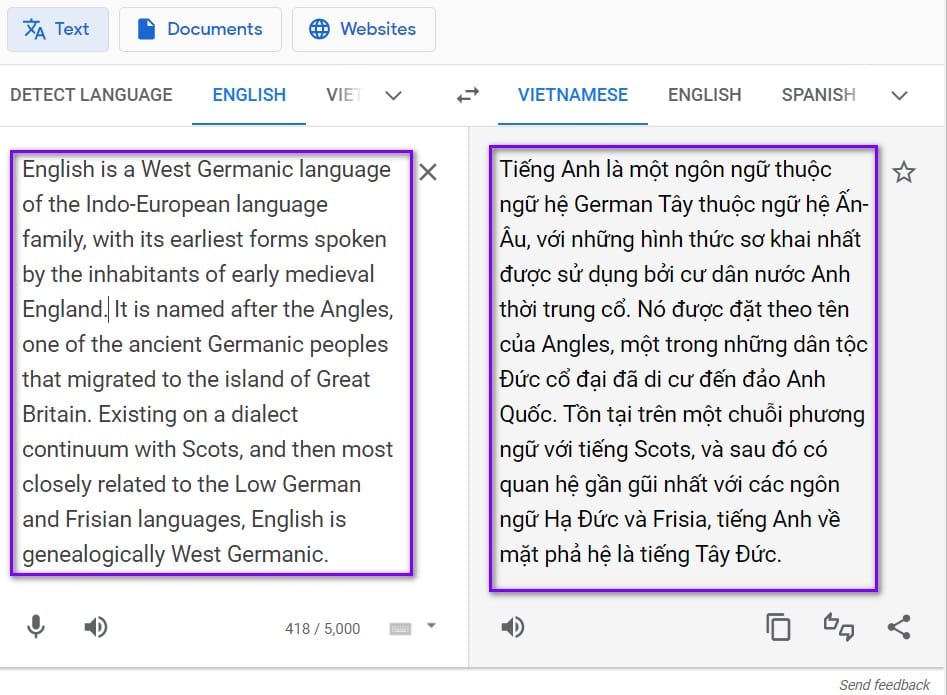Image resolution: width=947 pixels, height=695 pixels.
Task: Select English as the source language
Action: [249, 95]
